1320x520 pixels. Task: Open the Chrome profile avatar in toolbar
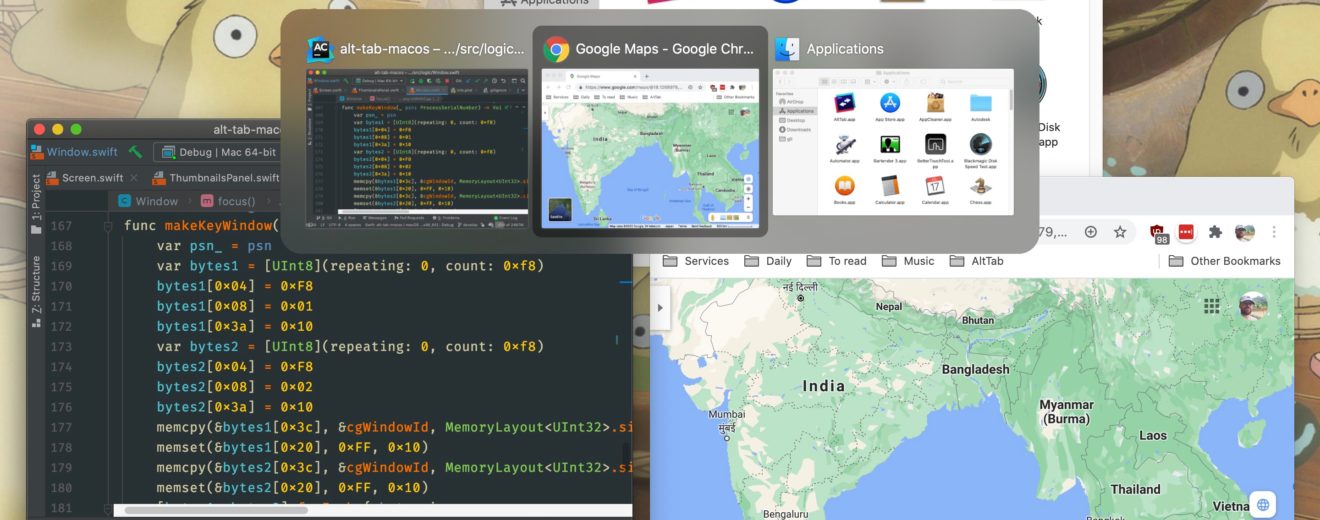[x=1245, y=231]
